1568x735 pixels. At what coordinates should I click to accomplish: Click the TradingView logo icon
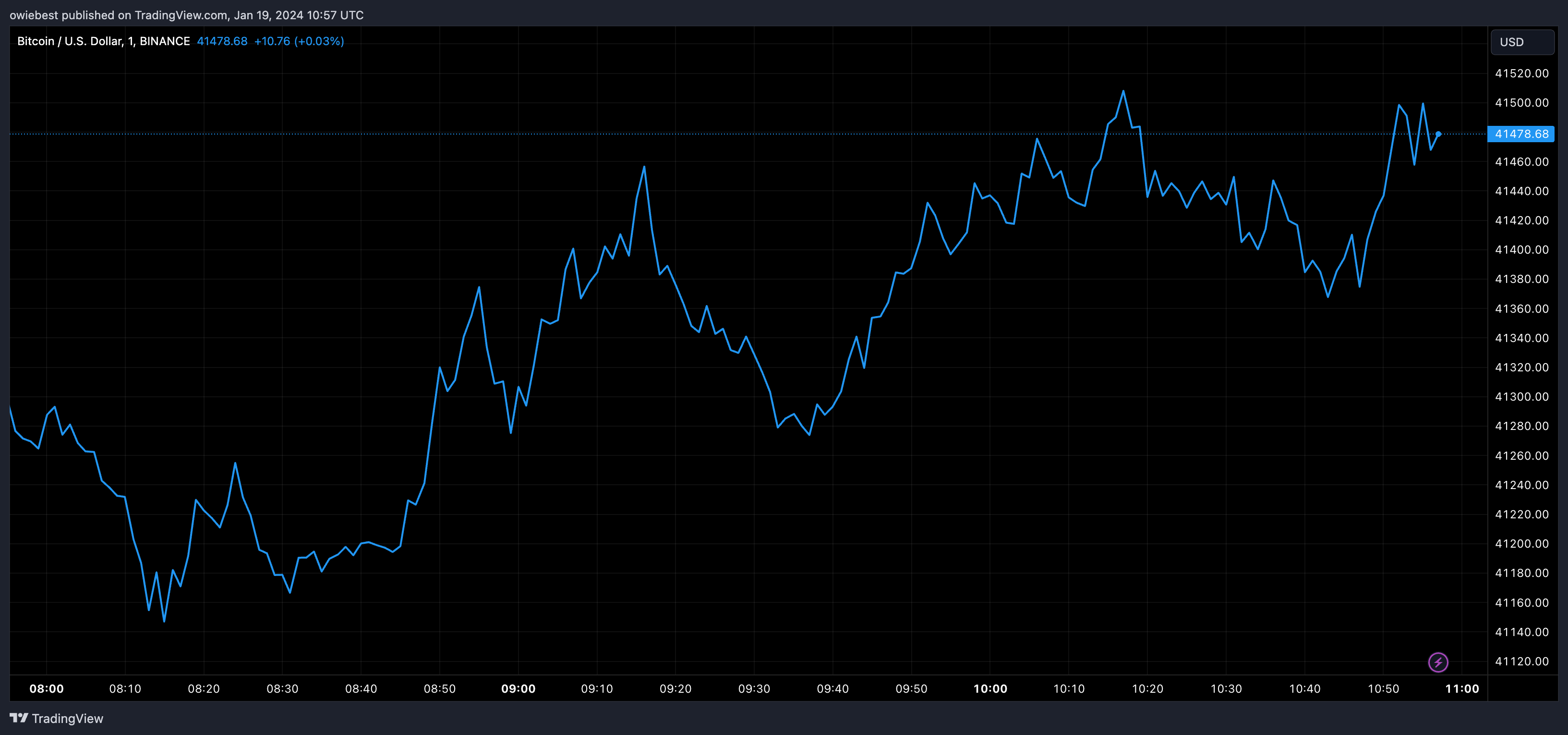pos(19,718)
